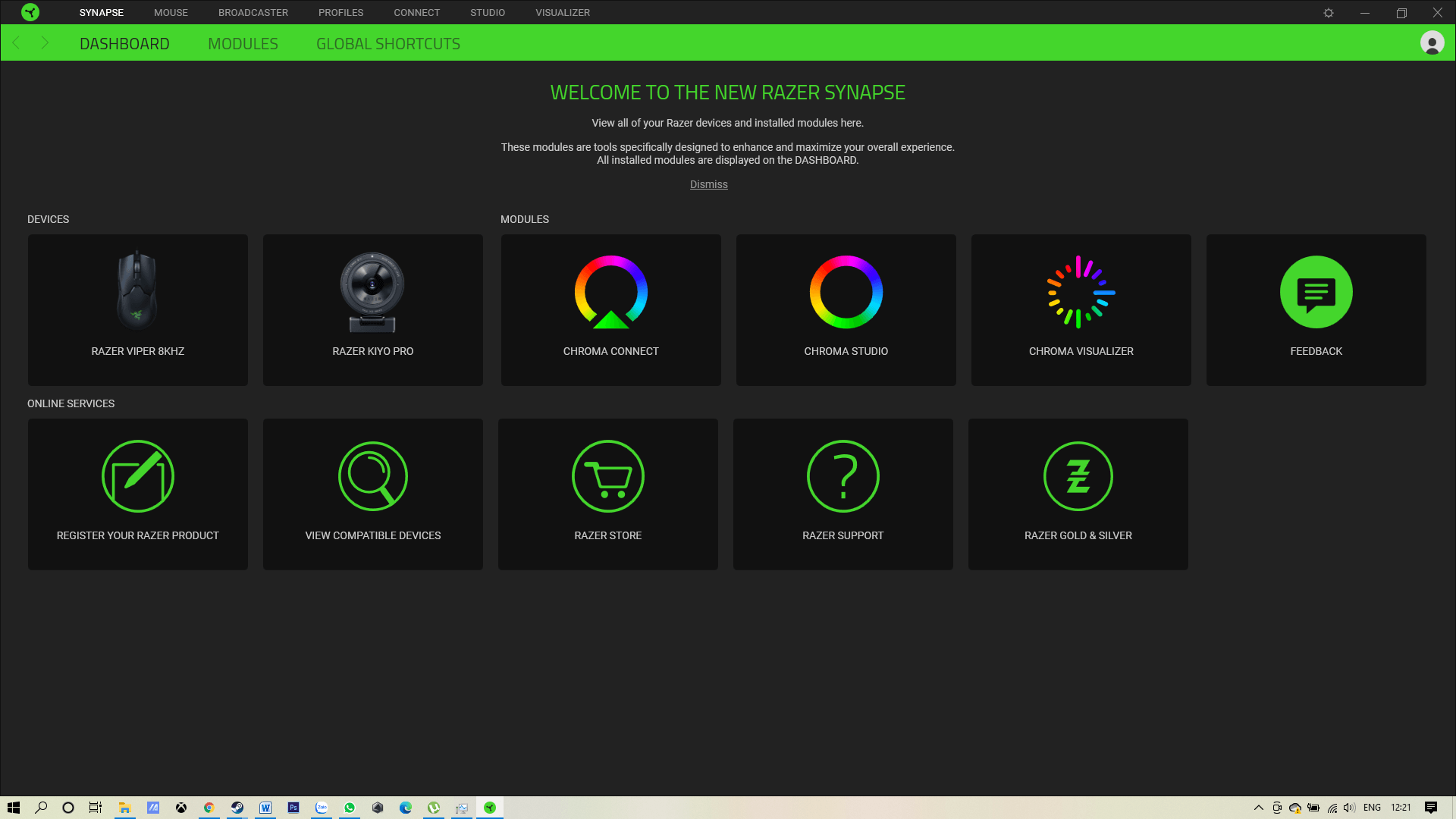The image size is (1456, 819).
Task: Open the Razer Support tile
Action: 843,494
